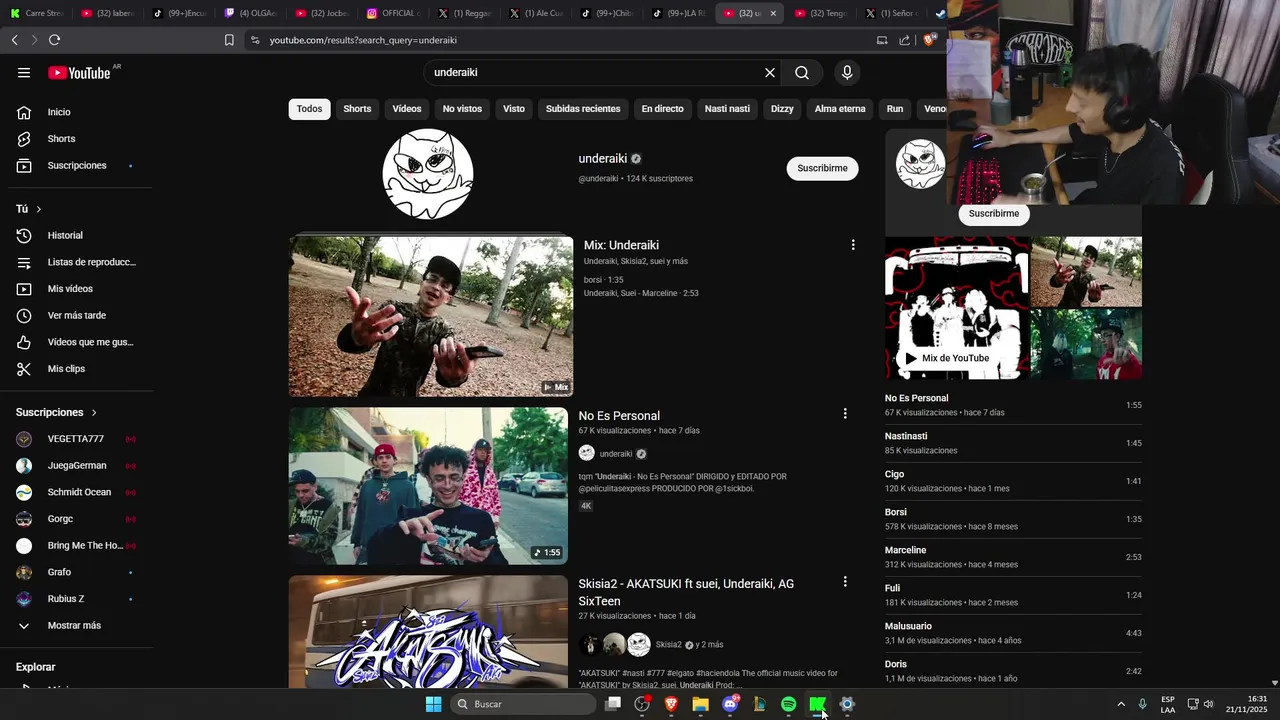Open Historial from the sidebar
This screenshot has width=1280, height=720.
(x=65, y=235)
